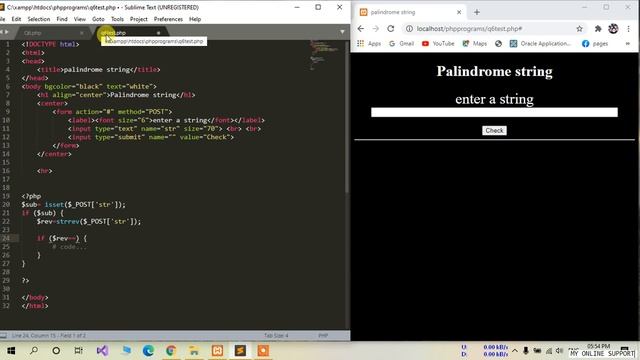Screen dimensions: 640x360
Task: Bookmark this page with the star icon
Action: tap(580, 29)
